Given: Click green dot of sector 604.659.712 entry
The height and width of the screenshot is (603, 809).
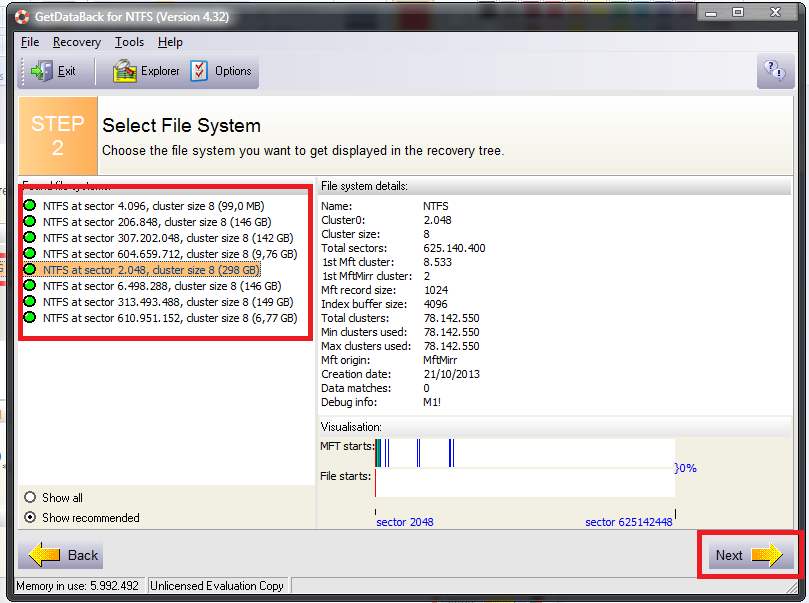Looking at the screenshot, I should 30,253.
